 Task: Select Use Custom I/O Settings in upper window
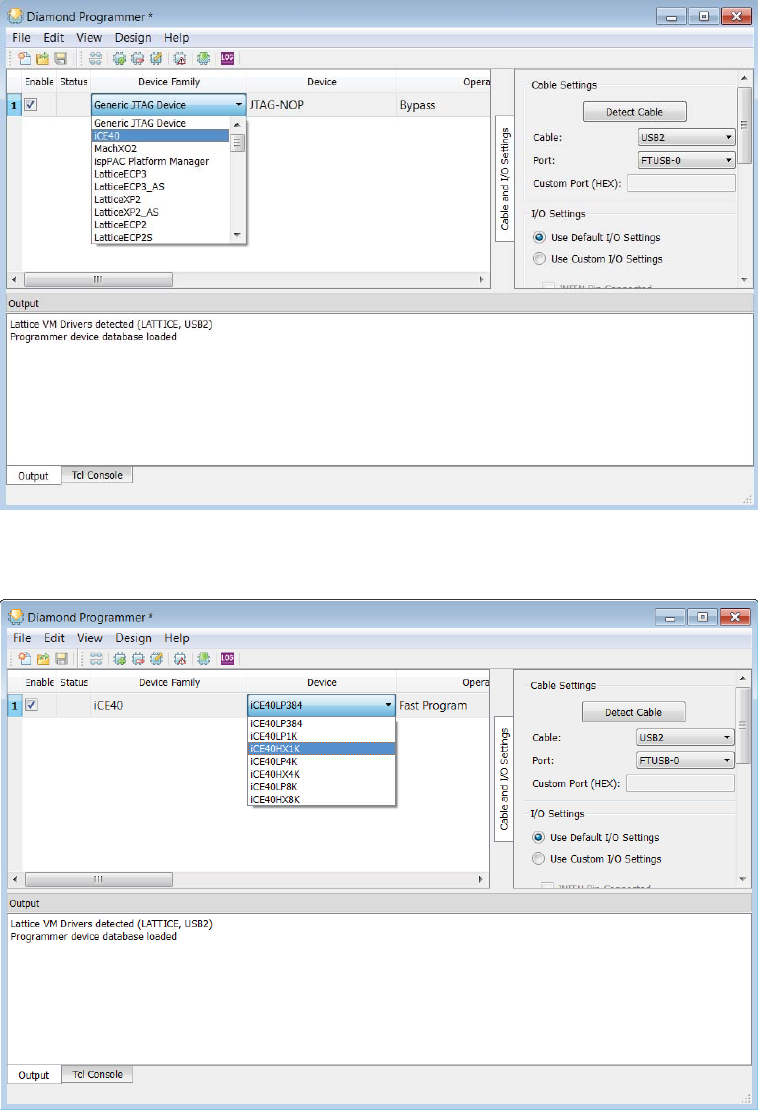tap(539, 259)
